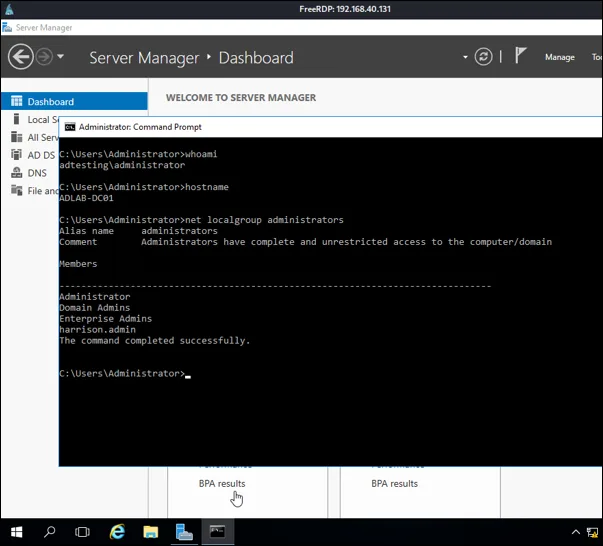Click the FreeRDP window icon

coord(9,9)
